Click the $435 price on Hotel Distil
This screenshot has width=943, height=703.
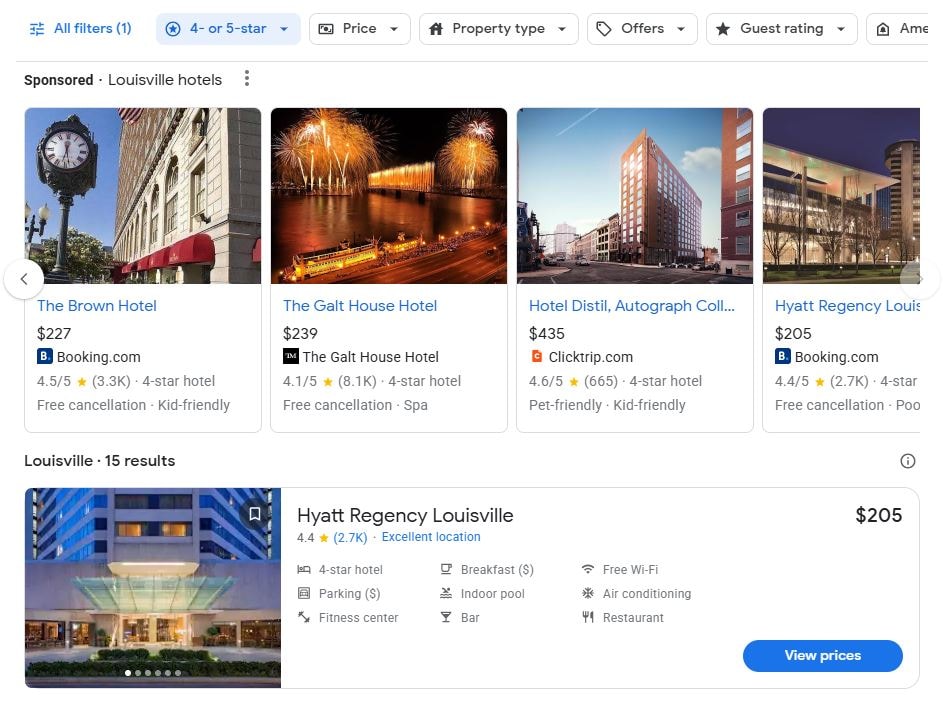[x=547, y=333]
